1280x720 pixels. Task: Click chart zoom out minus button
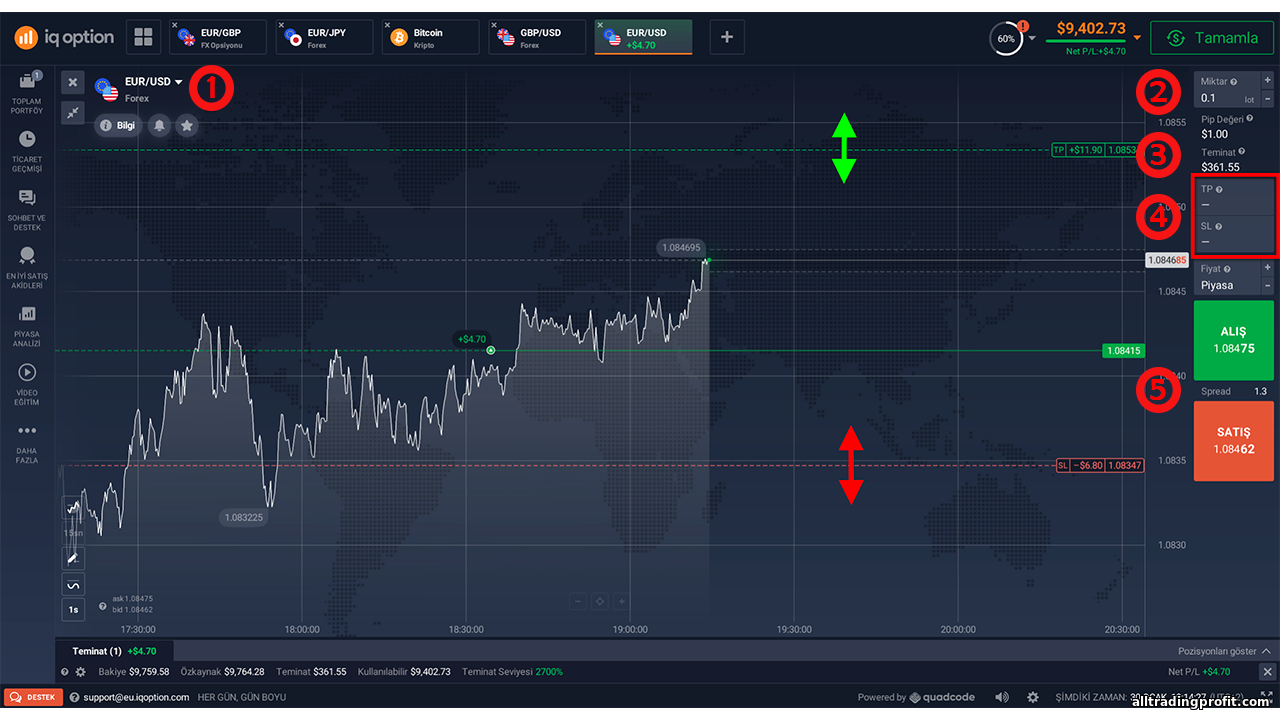pyautogui.click(x=578, y=601)
